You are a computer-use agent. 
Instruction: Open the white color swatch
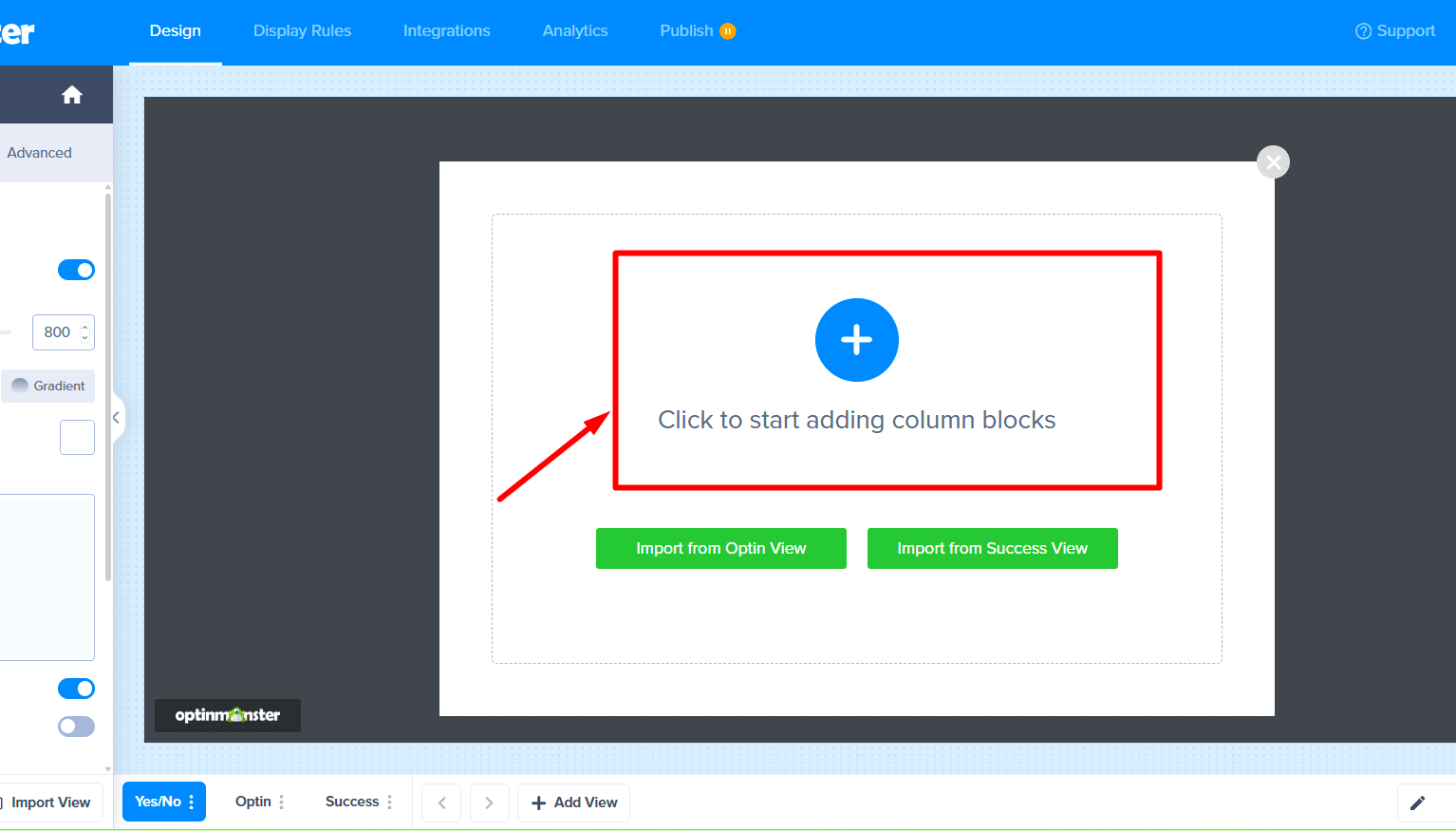77,437
